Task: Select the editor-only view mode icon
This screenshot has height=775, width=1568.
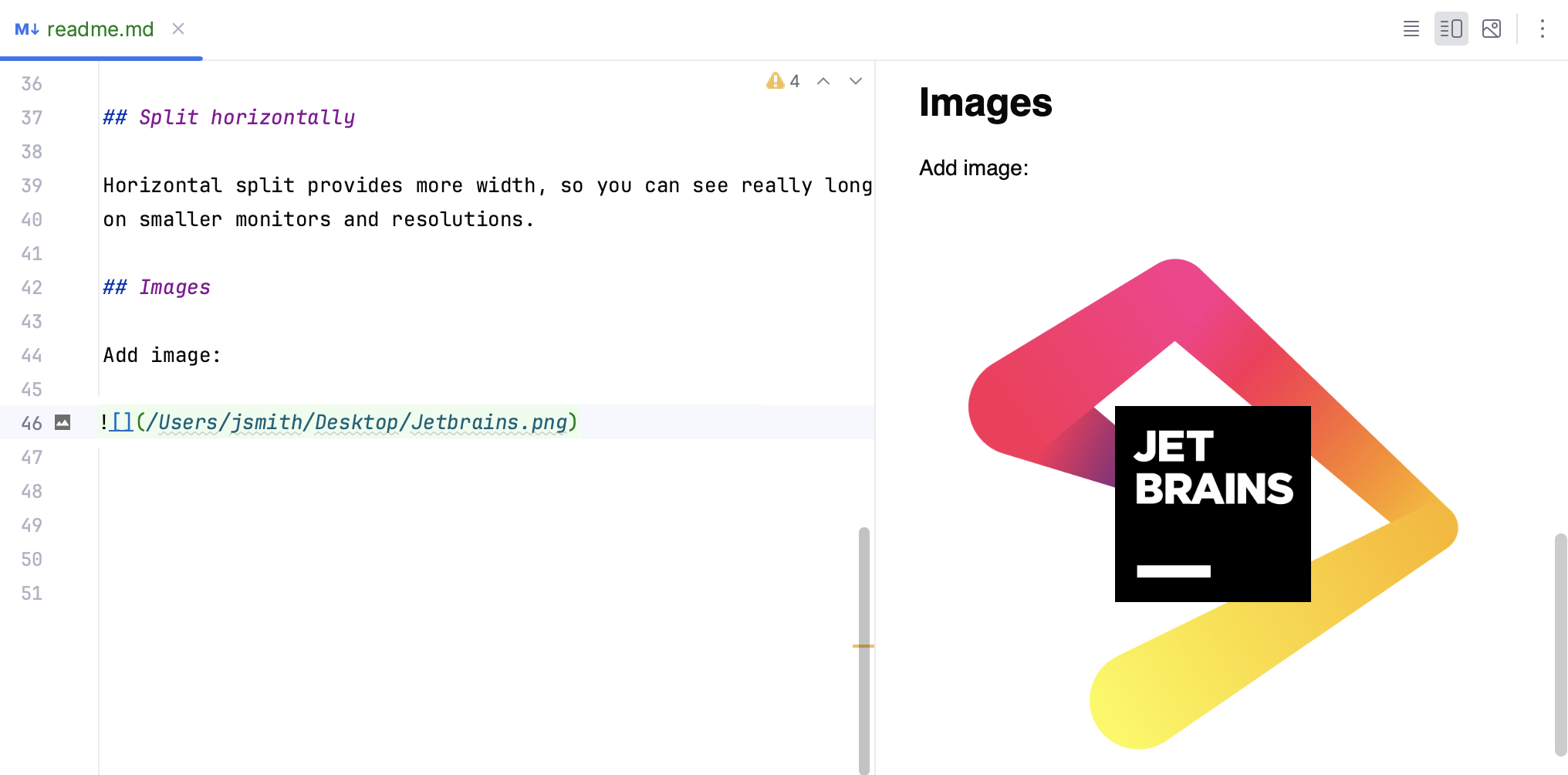Action: (1411, 29)
